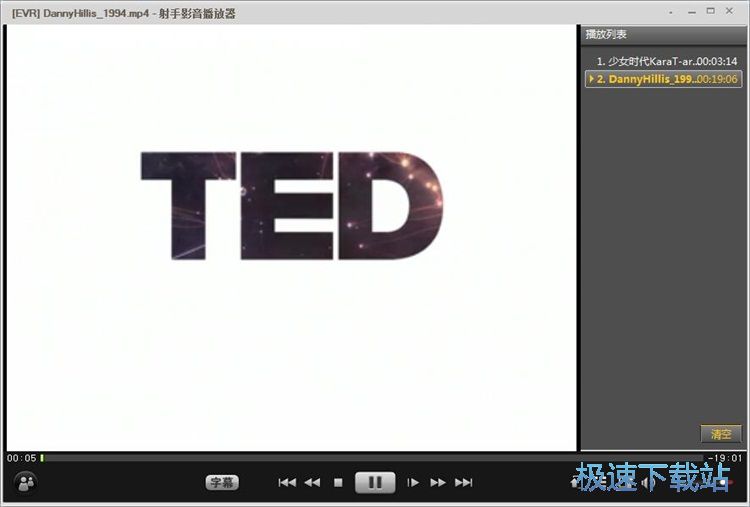Click the elapsed time 00:05 label

coord(22,458)
